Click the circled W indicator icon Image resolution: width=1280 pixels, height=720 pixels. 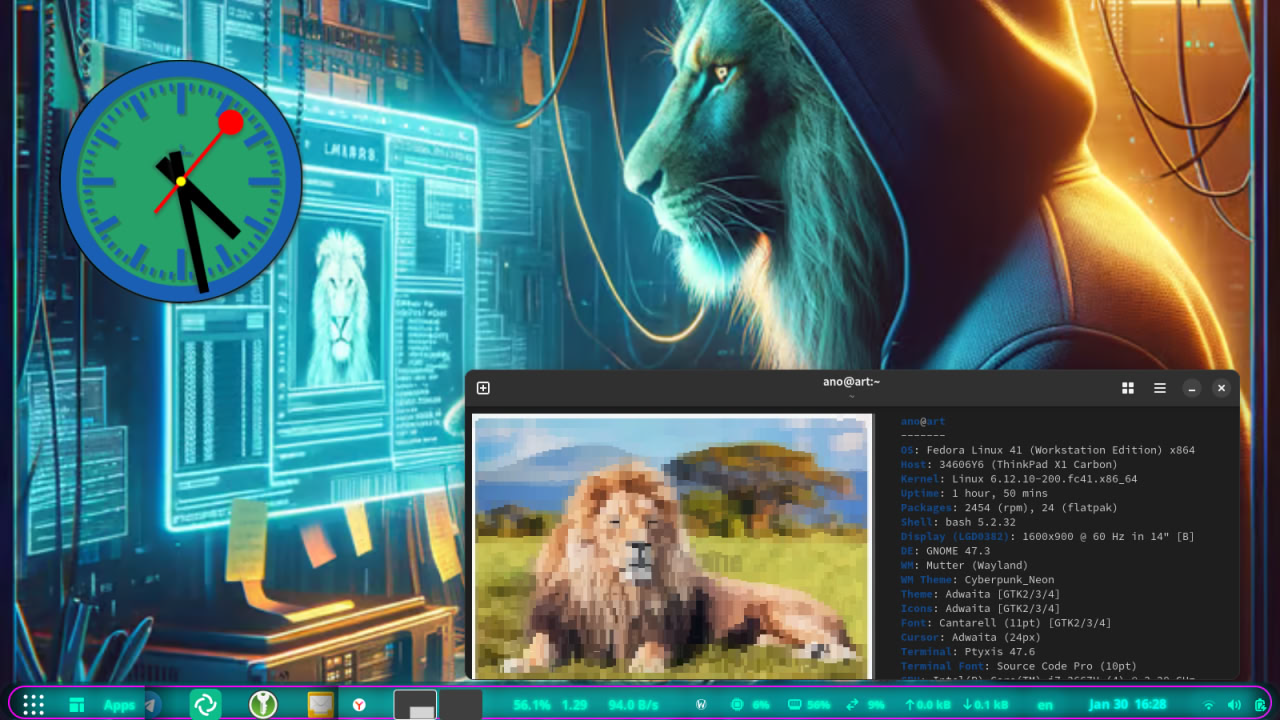(701, 705)
